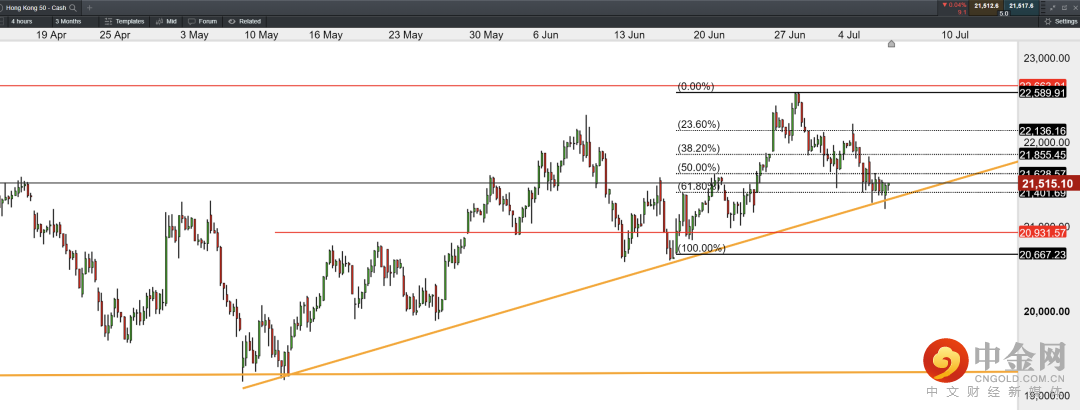The image size is (1080, 410).
Task: Click the (50.00%) Fibonacci label
Action: coord(698,167)
